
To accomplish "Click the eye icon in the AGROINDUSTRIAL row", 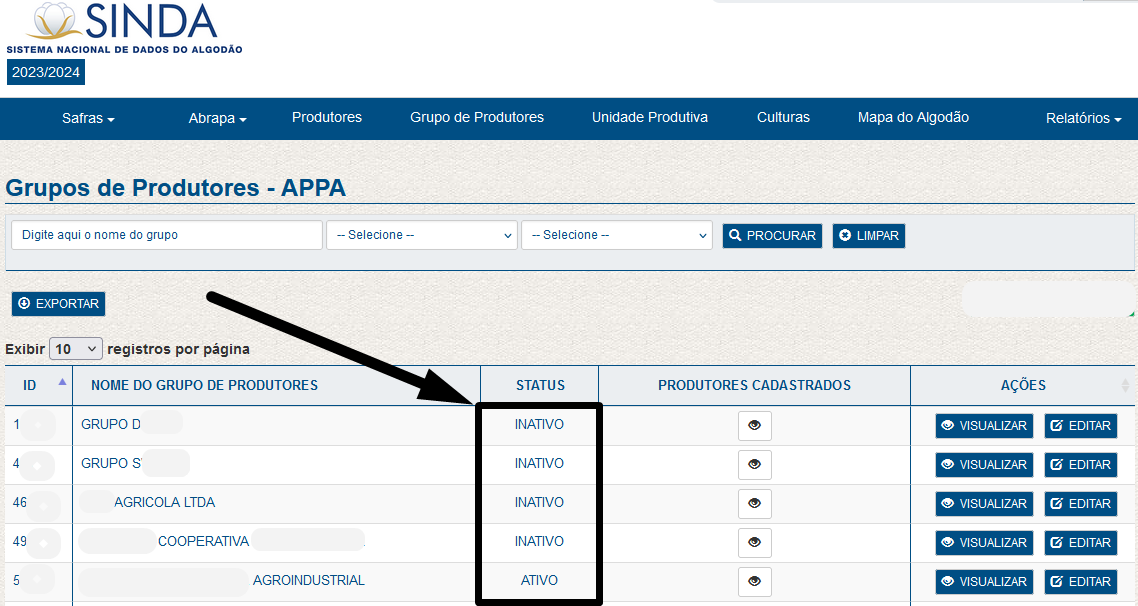I will 755,582.
